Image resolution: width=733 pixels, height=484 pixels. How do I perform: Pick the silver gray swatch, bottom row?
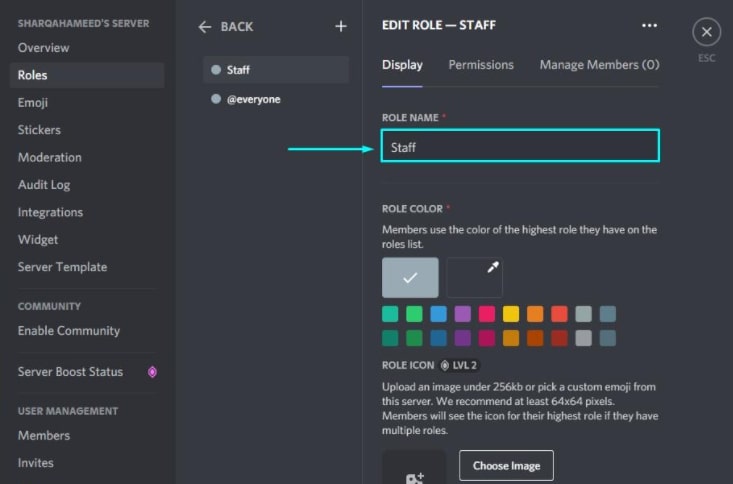click(583, 338)
